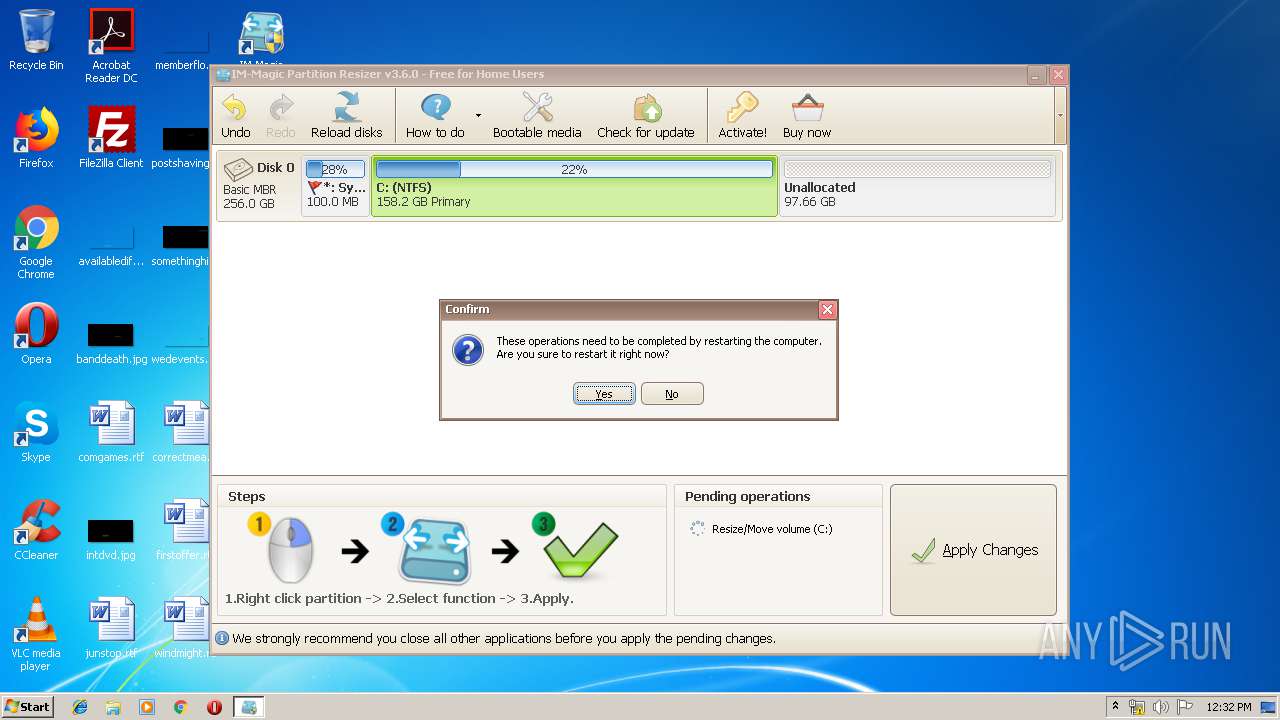Click the file explorer taskbar icon
The height and width of the screenshot is (720, 1280).
coord(113,707)
